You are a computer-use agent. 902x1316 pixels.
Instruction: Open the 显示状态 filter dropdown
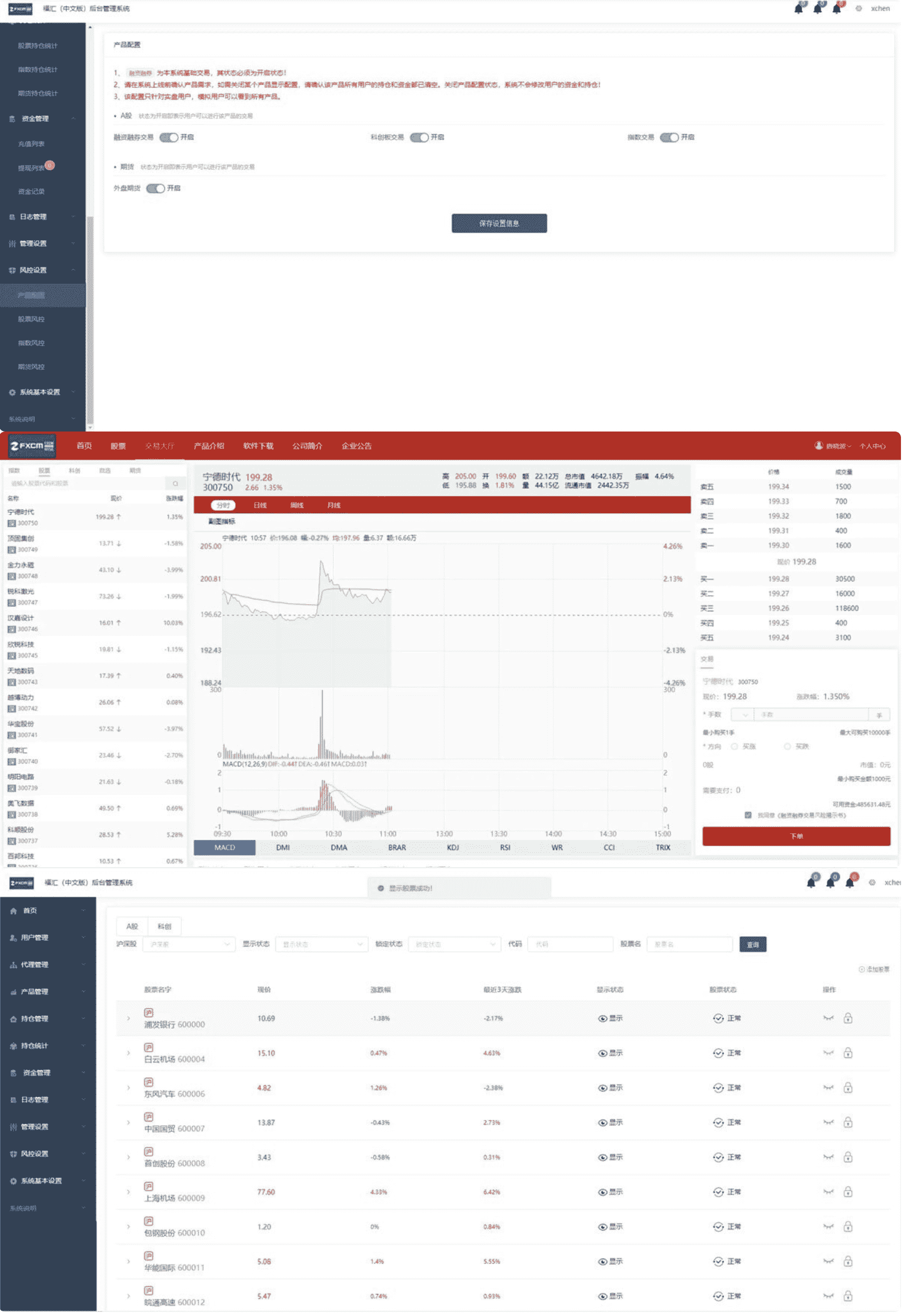[x=322, y=944]
